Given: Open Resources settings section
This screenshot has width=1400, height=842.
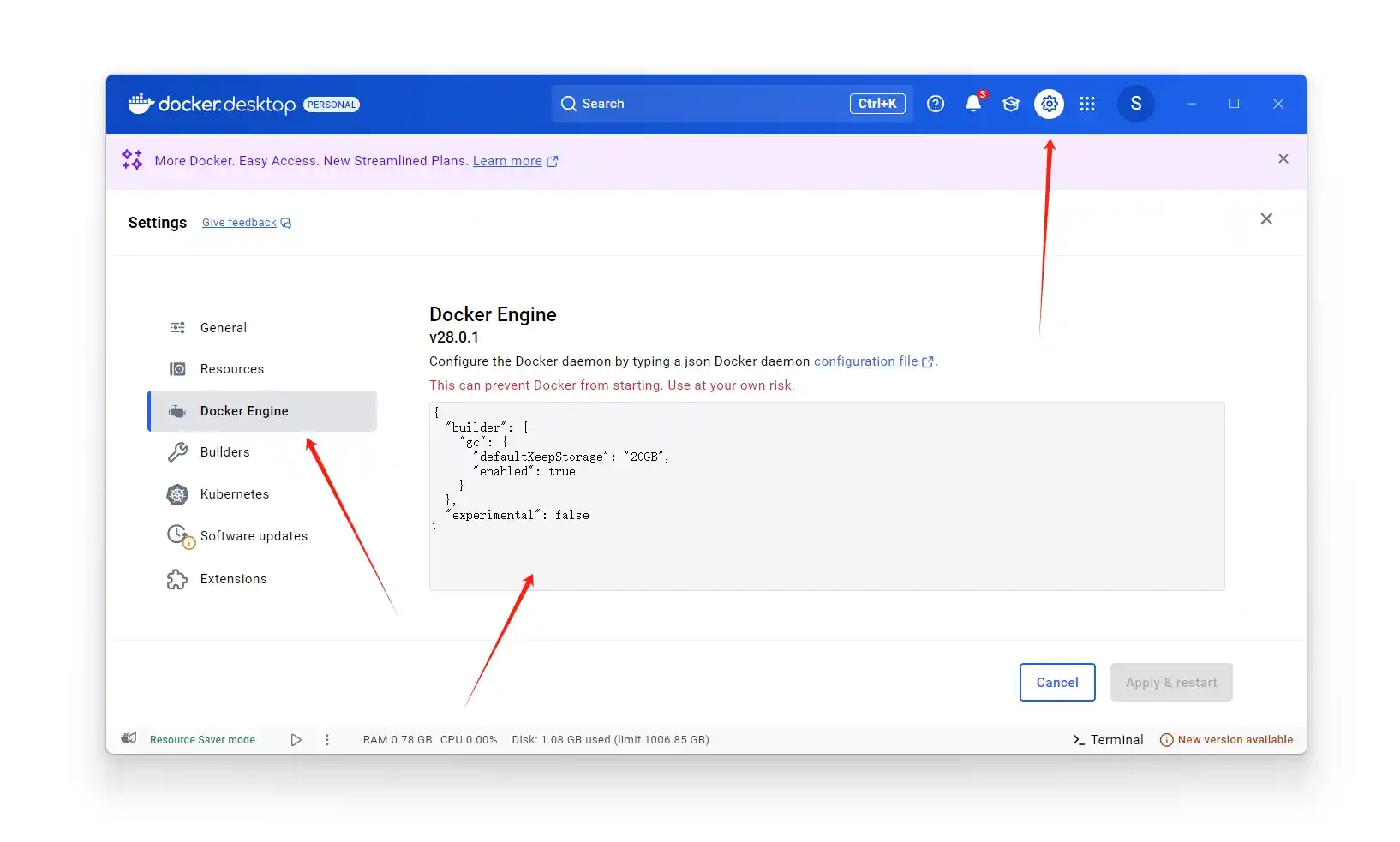Looking at the screenshot, I should click(x=231, y=369).
